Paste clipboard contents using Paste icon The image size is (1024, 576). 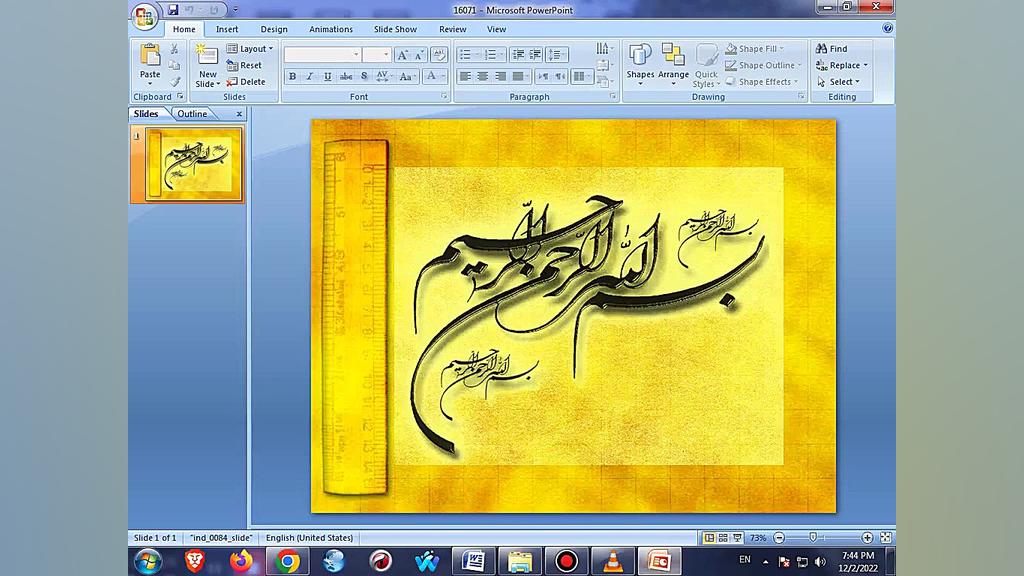(x=150, y=56)
